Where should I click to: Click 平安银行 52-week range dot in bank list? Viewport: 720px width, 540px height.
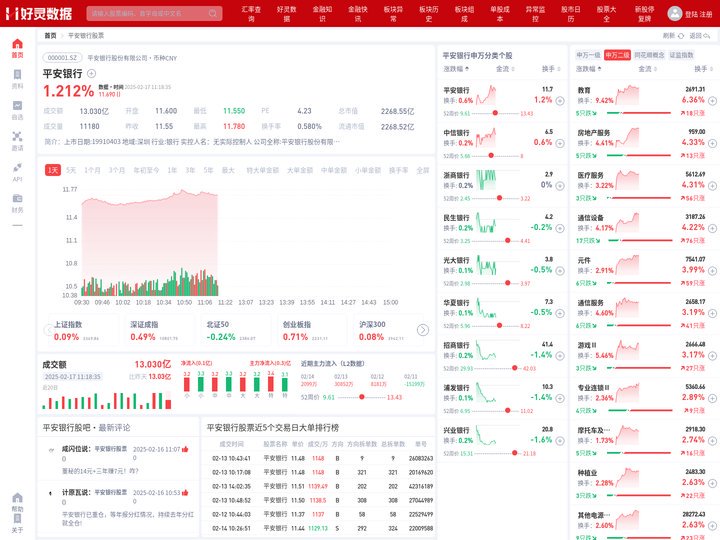click(495, 113)
